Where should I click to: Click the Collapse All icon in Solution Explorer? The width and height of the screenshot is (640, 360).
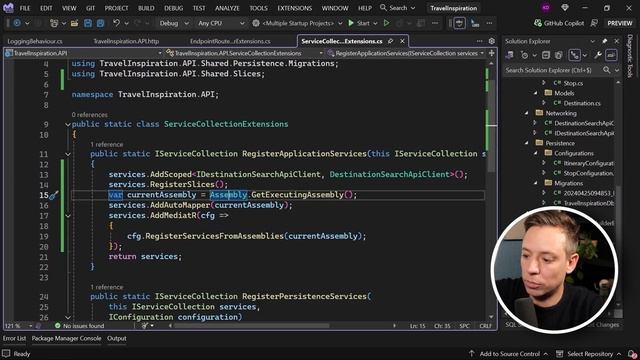tap(546, 55)
